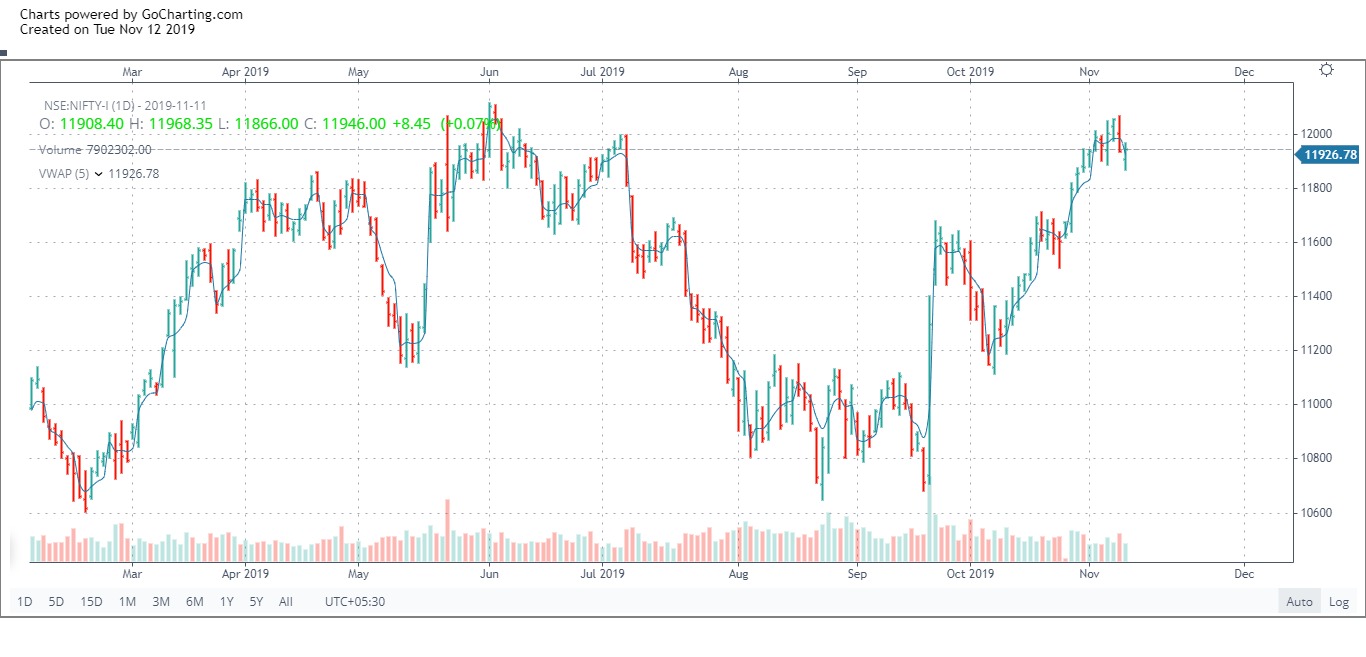Show the All history range
Image resolution: width=1366 pixels, height=657 pixels.
pyautogui.click(x=285, y=601)
